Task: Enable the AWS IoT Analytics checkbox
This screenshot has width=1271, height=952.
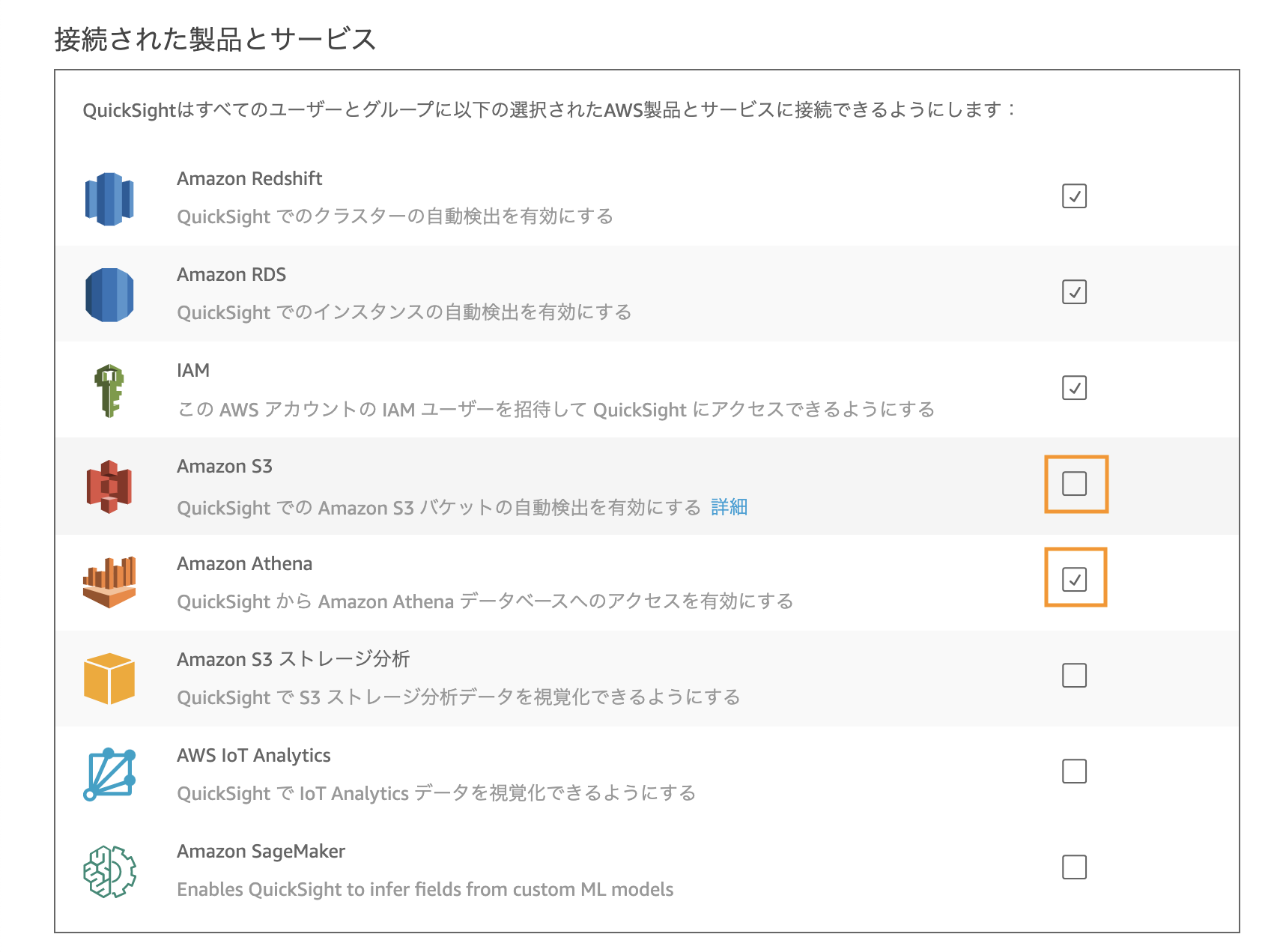Action: (x=1074, y=771)
